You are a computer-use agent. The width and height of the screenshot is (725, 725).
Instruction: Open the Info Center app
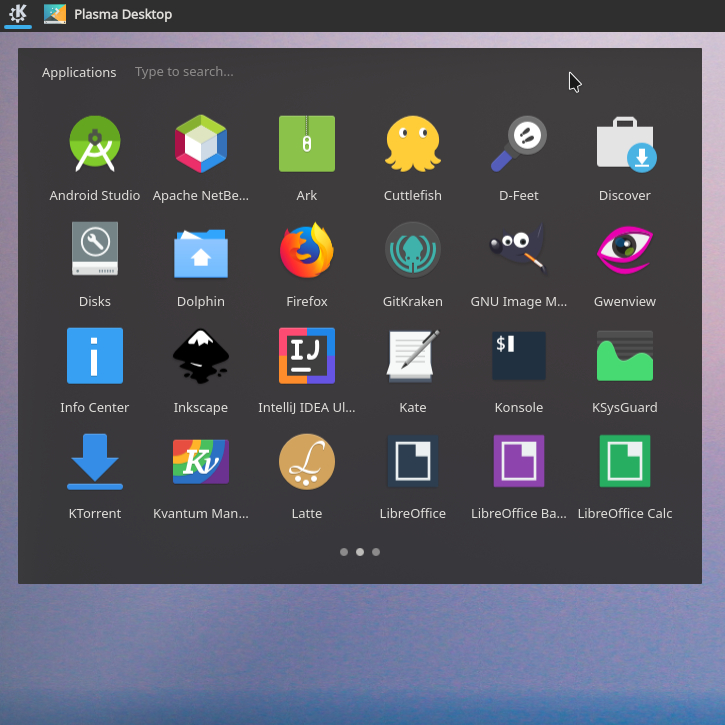(x=95, y=356)
